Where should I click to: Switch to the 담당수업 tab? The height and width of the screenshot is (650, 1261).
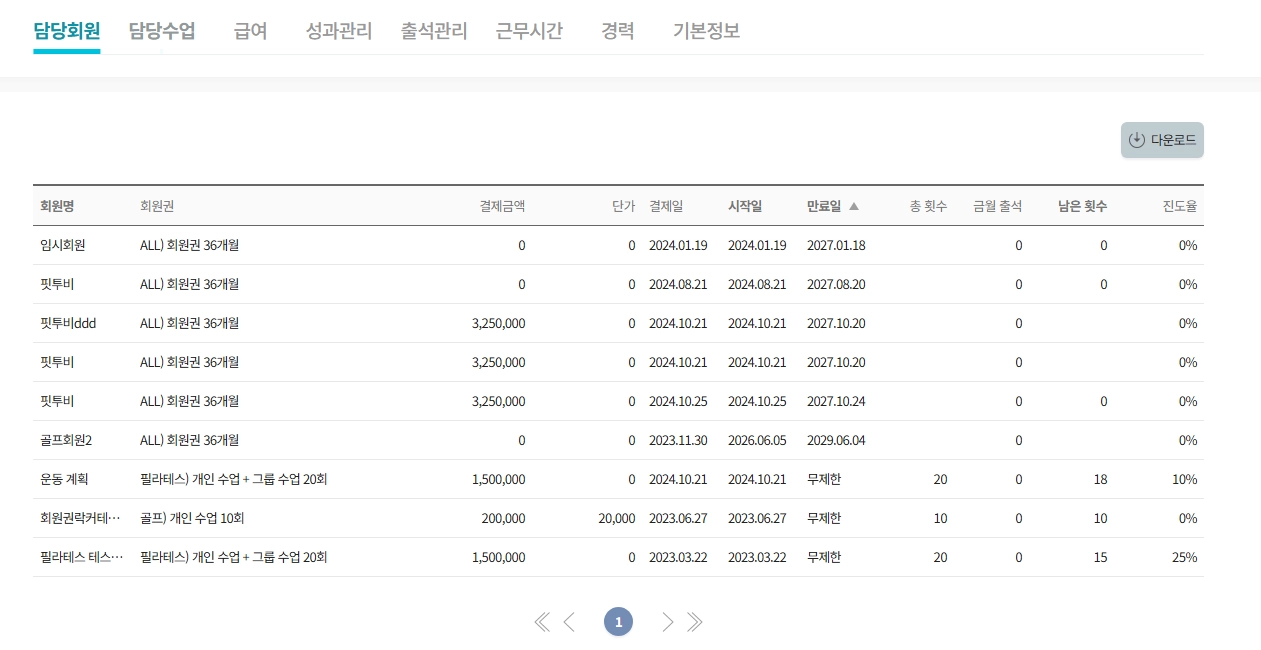point(162,31)
